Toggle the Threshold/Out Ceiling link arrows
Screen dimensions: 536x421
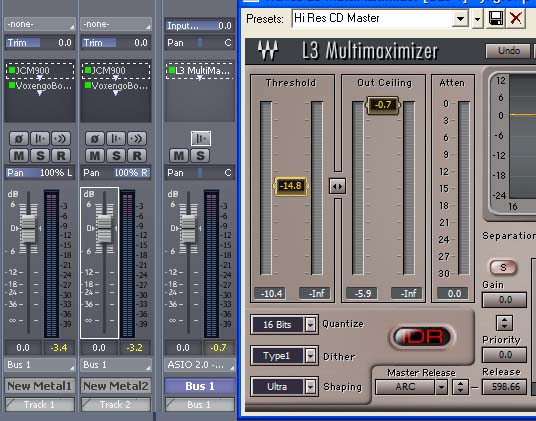coord(337,186)
